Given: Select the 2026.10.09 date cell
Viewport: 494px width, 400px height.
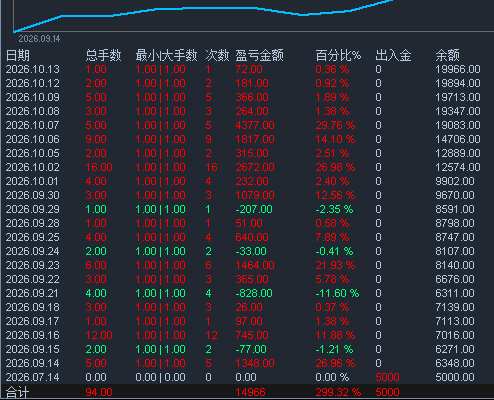Looking at the screenshot, I should pyautogui.click(x=32, y=97).
